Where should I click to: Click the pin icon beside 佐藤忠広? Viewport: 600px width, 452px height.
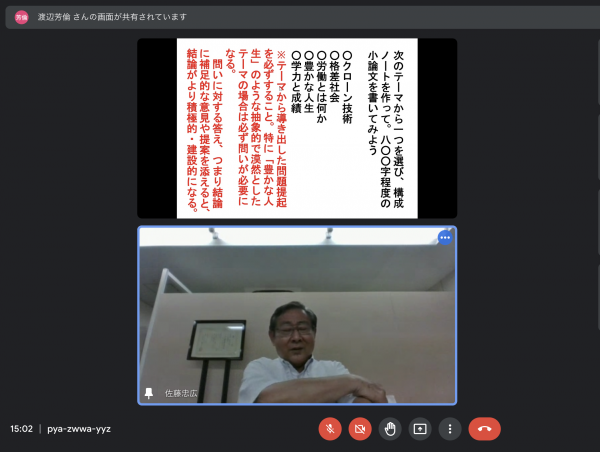[x=149, y=393]
